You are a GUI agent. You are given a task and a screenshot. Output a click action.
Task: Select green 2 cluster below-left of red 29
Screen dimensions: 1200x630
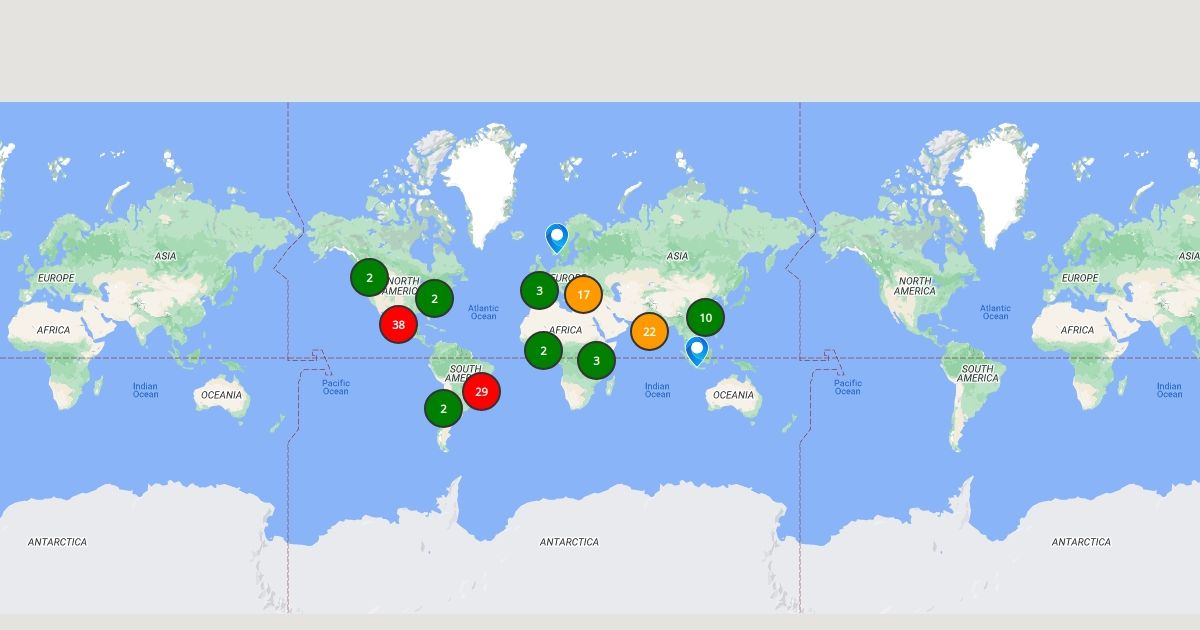pyautogui.click(x=443, y=408)
